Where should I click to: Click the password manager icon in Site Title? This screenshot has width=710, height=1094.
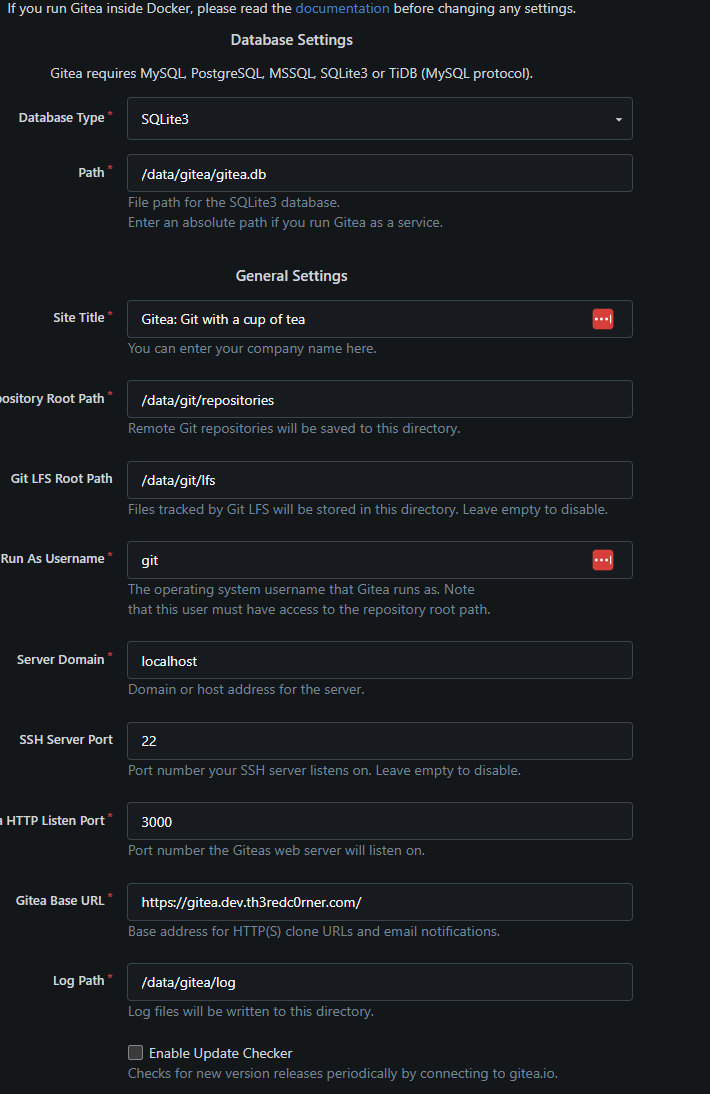pos(602,319)
